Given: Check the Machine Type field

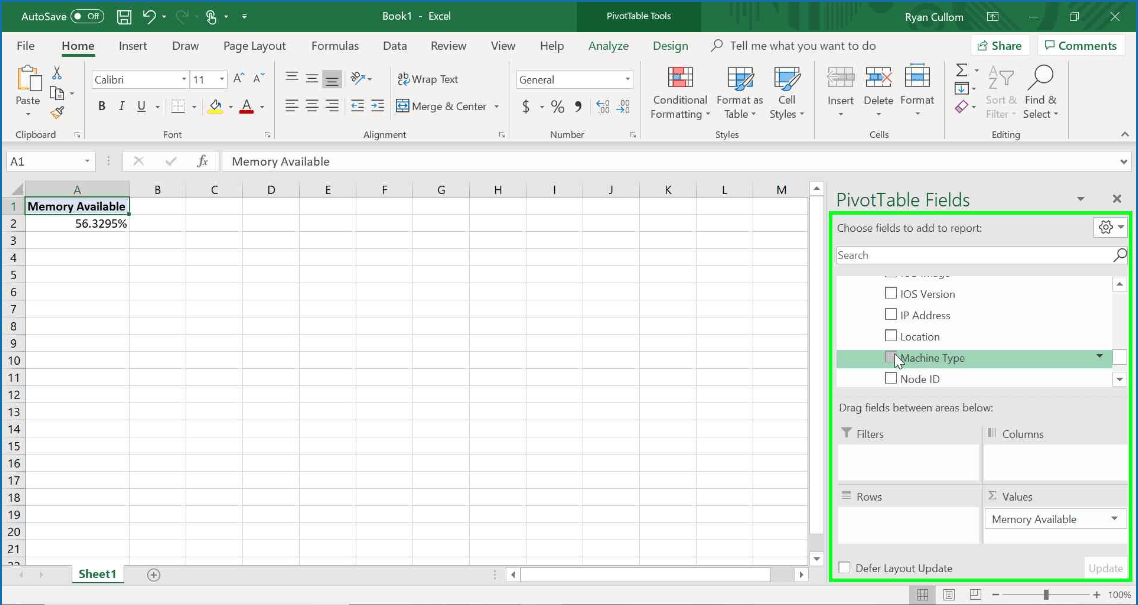Looking at the screenshot, I should click(891, 357).
